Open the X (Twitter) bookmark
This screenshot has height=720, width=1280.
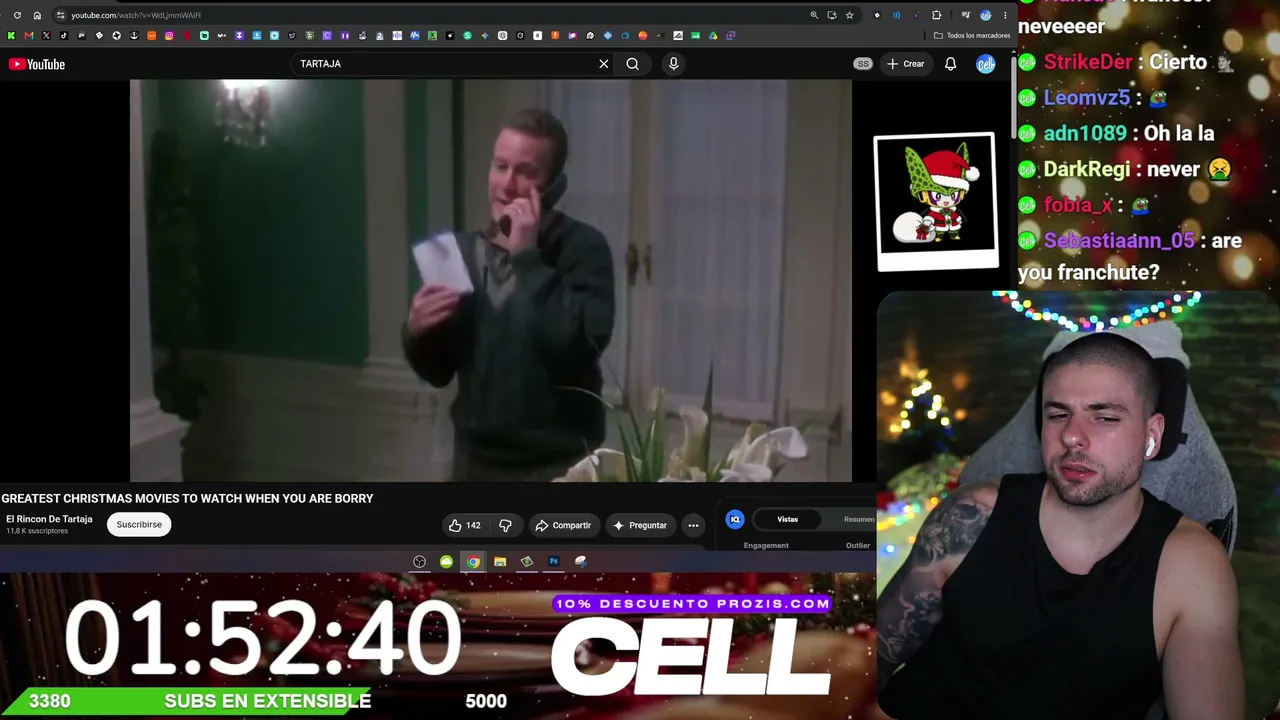tap(46, 36)
